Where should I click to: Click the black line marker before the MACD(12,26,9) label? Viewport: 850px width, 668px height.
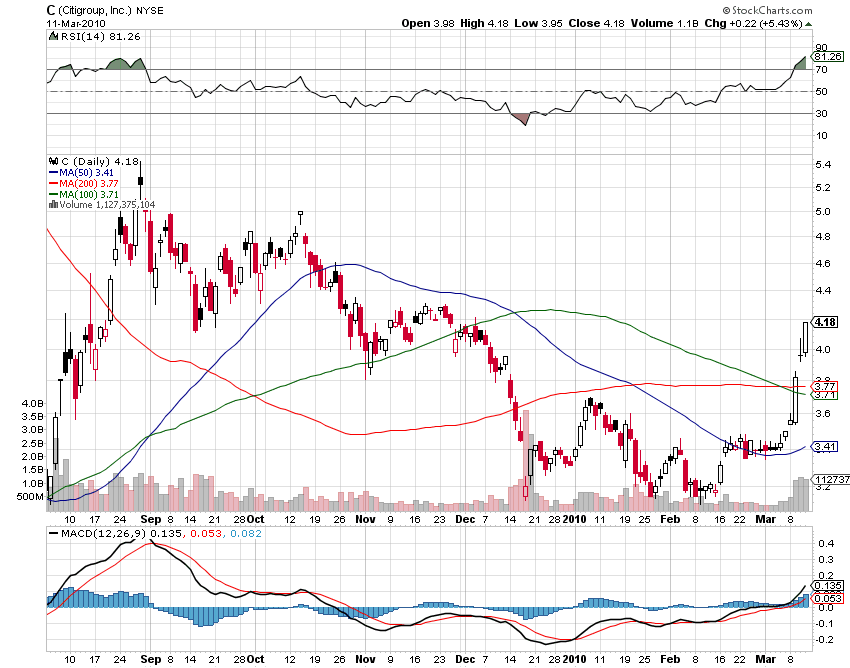(53, 534)
